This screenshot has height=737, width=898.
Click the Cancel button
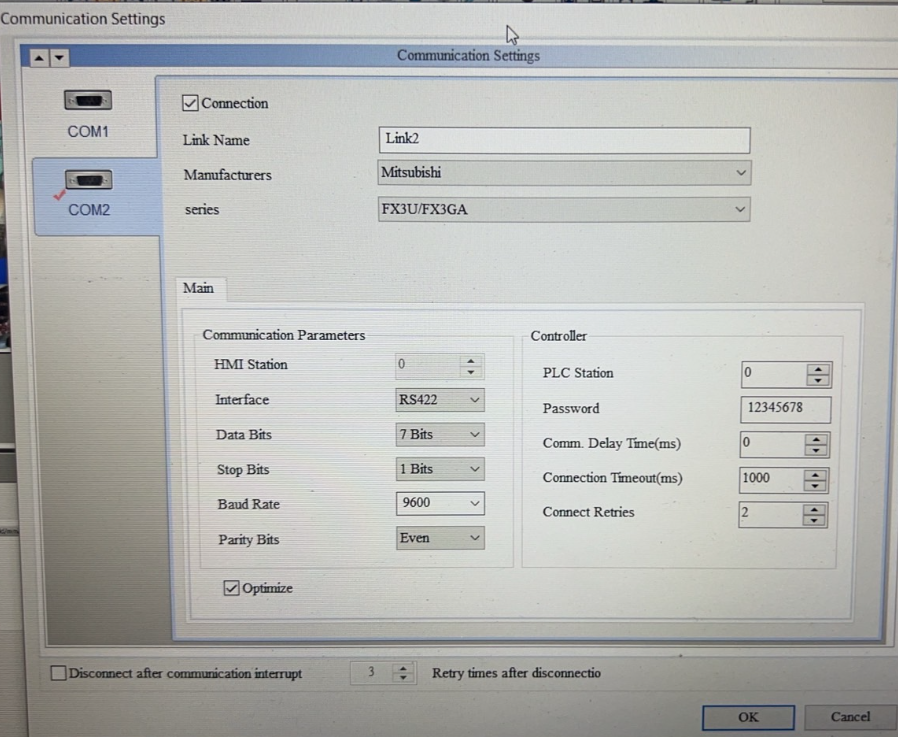[x=850, y=716]
